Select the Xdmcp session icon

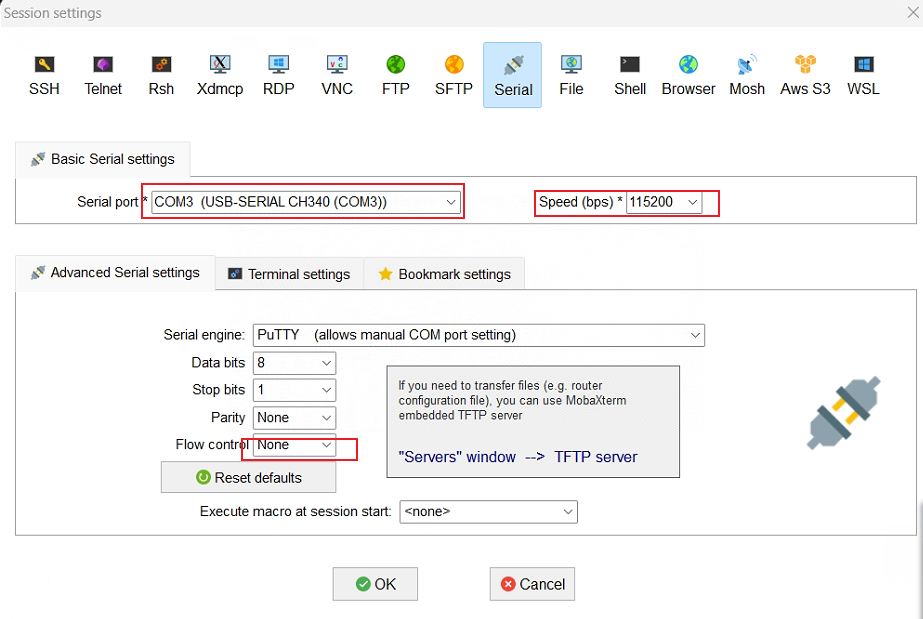[x=220, y=75]
